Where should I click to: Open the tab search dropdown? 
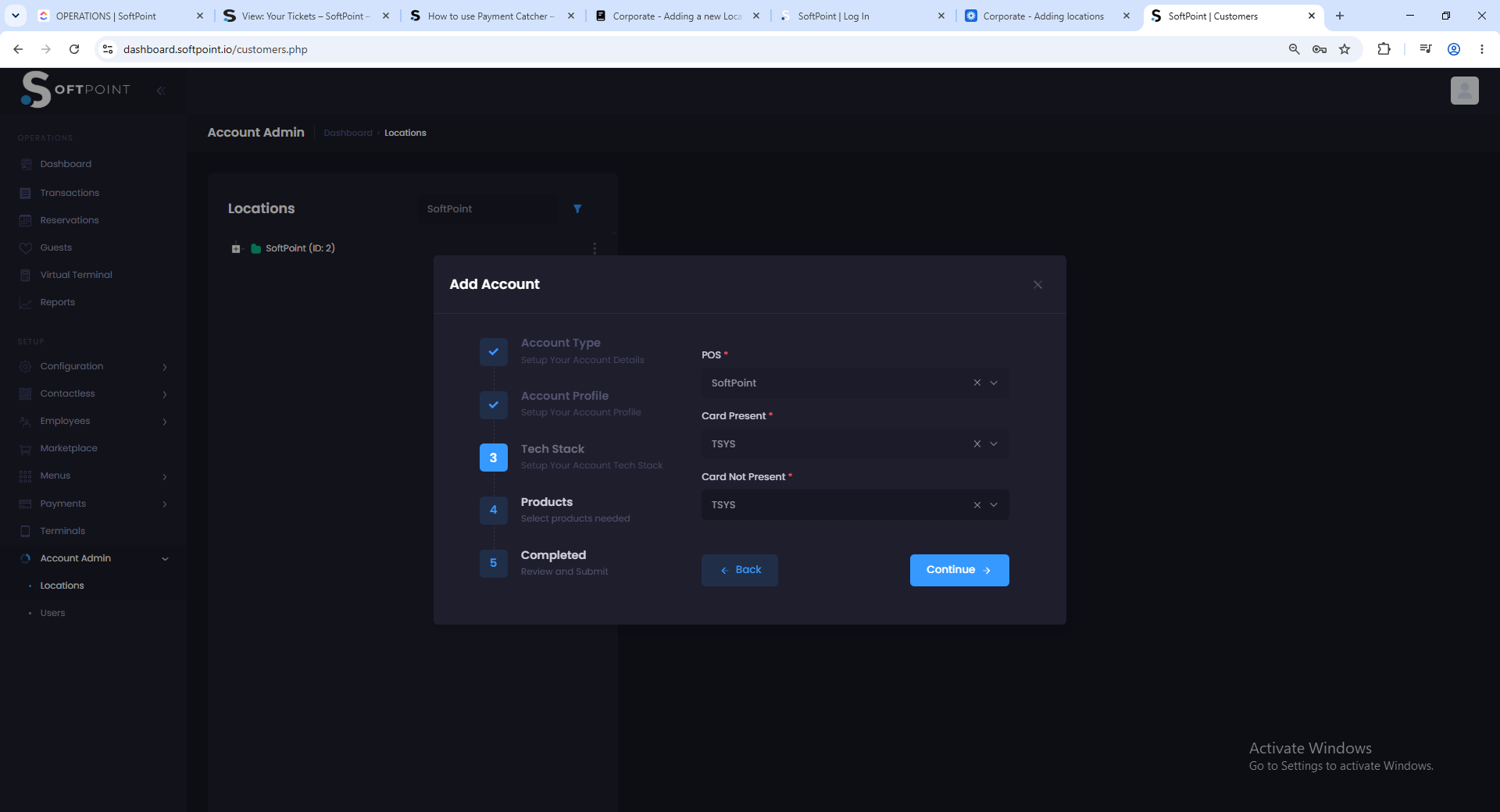pos(16,16)
